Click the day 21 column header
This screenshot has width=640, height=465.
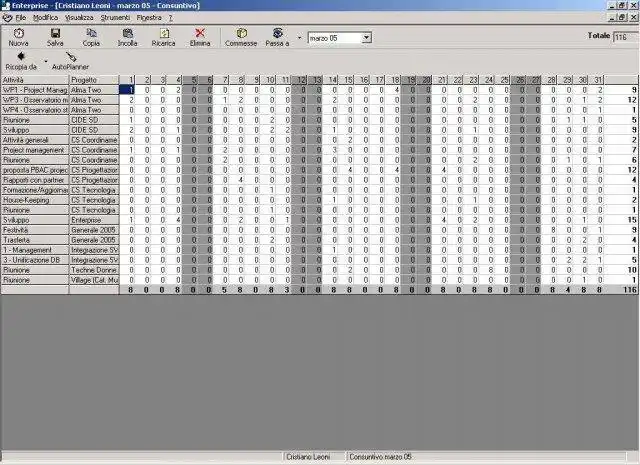click(x=440, y=80)
